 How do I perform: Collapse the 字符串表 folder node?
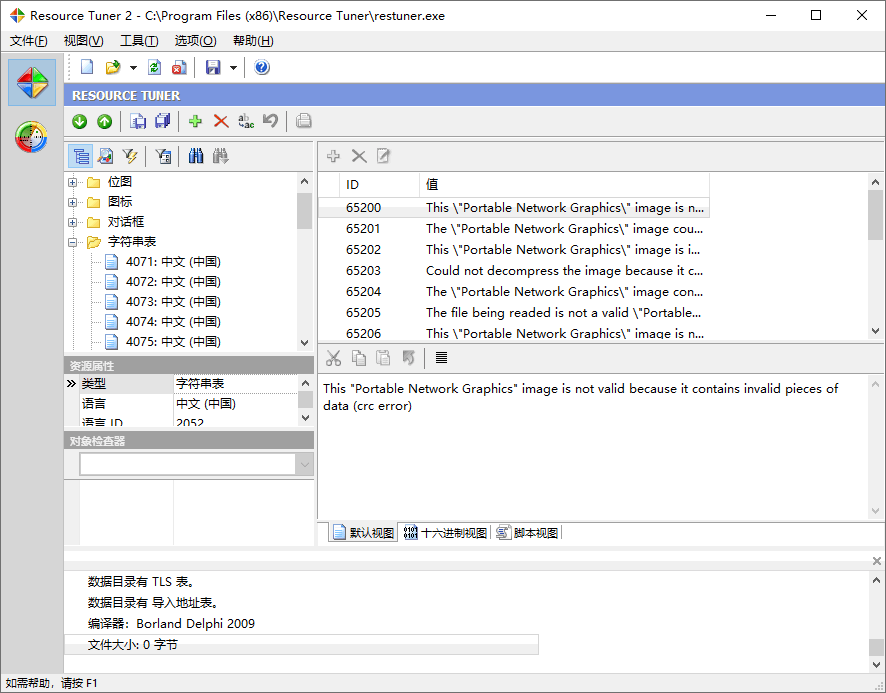click(72, 242)
